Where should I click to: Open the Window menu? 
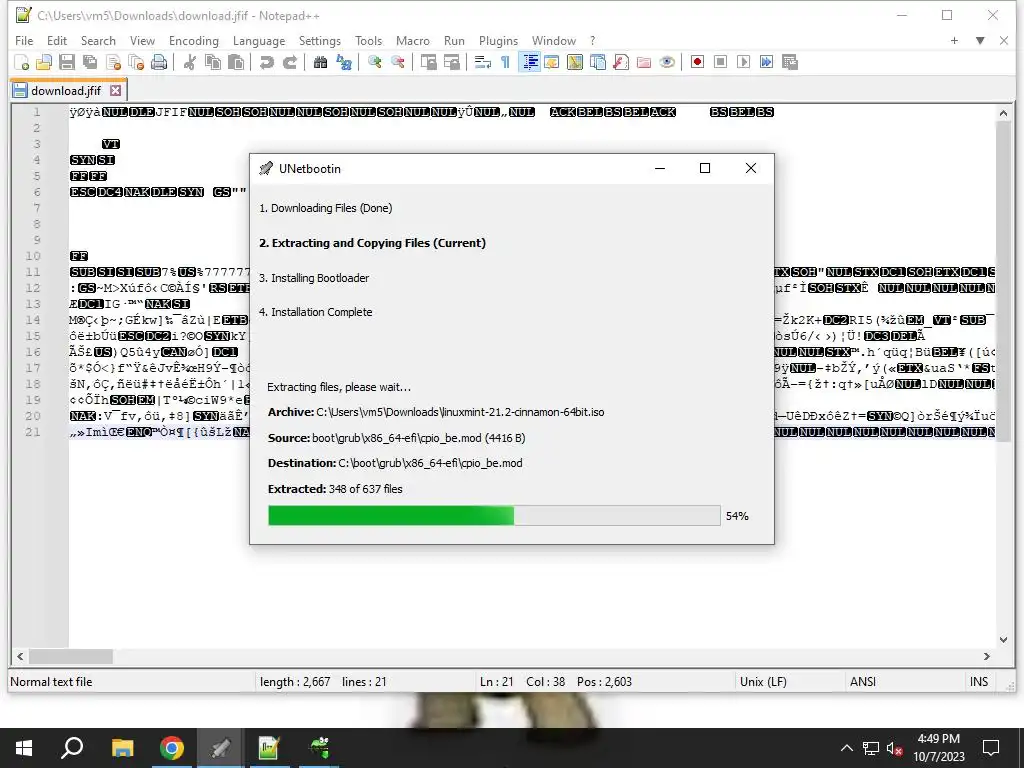pos(554,40)
